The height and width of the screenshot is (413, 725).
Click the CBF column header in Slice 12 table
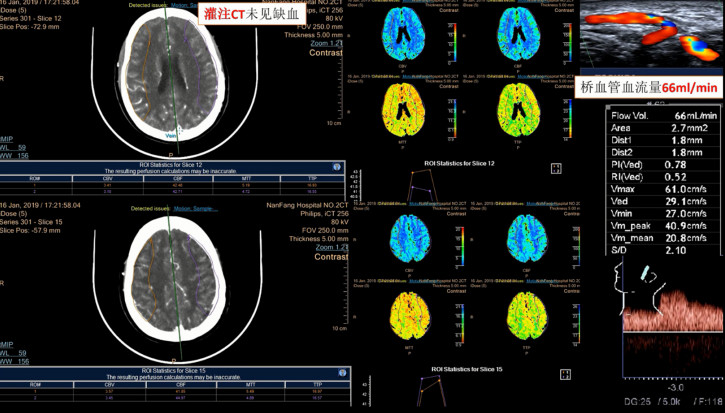(x=178, y=178)
